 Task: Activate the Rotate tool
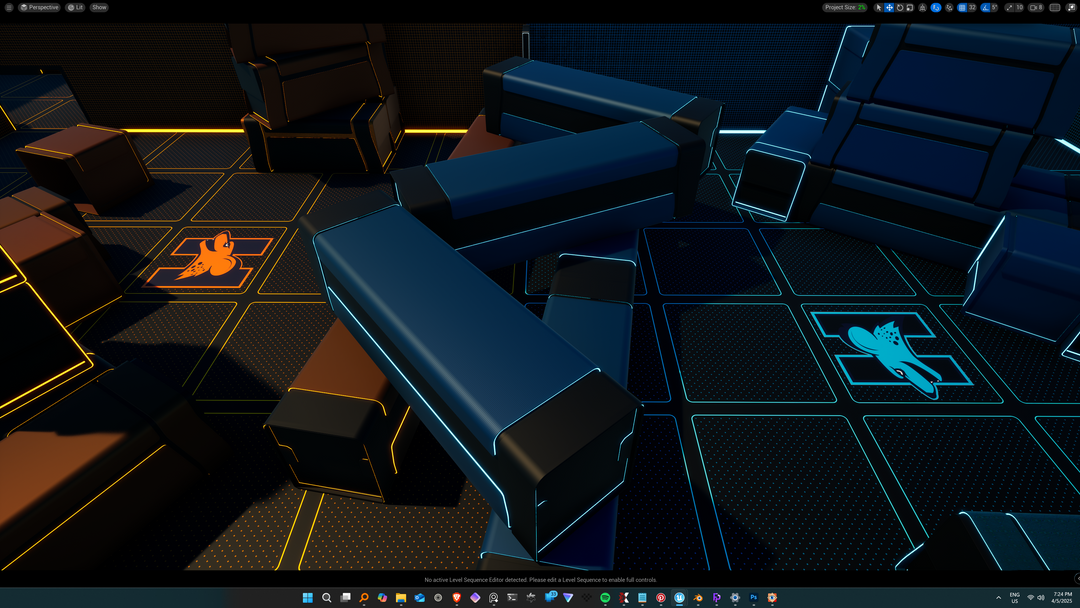[900, 7]
